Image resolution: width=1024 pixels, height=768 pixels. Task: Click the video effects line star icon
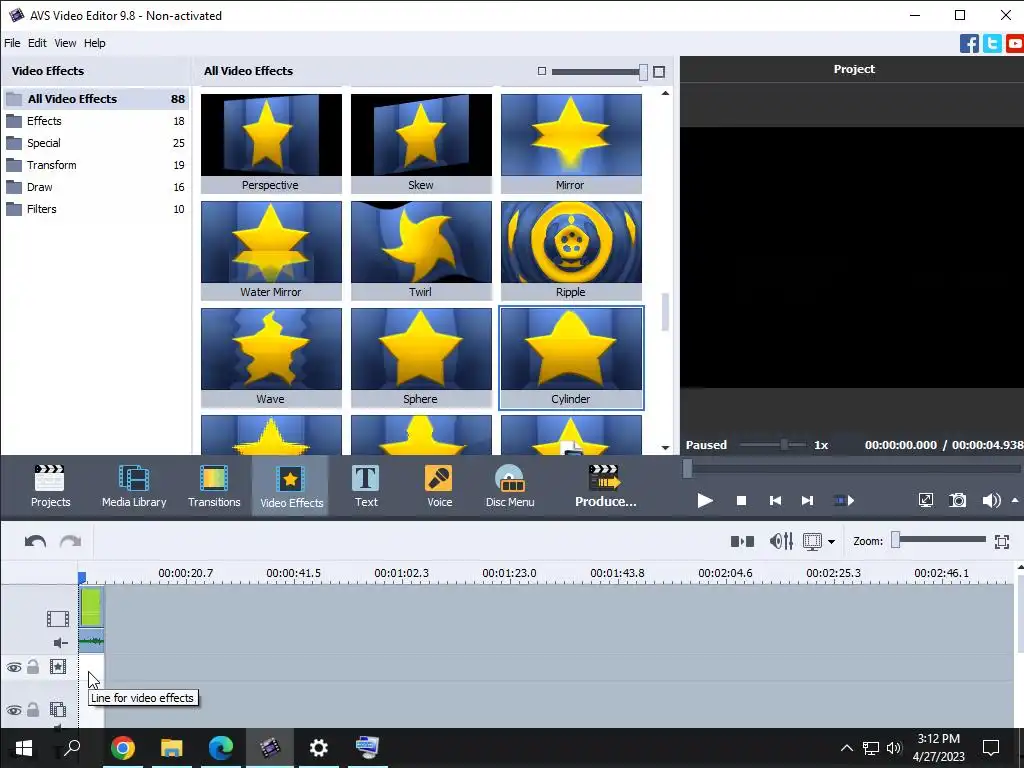pyautogui.click(x=58, y=667)
